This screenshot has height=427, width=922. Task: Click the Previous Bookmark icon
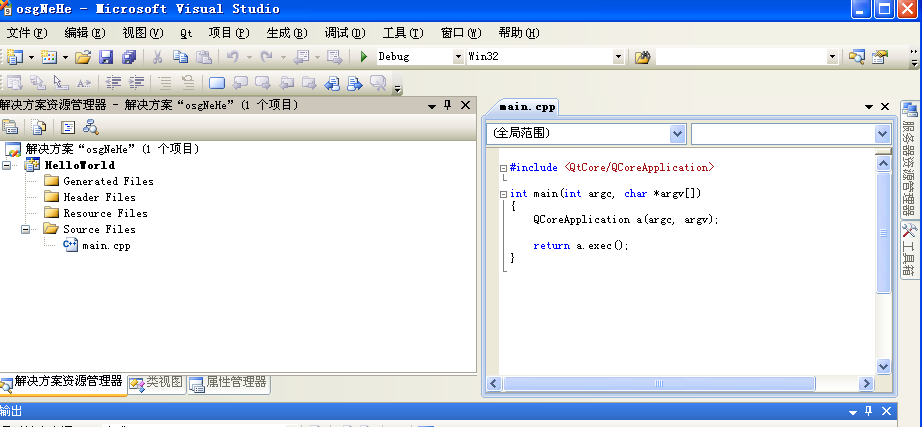[x=240, y=83]
